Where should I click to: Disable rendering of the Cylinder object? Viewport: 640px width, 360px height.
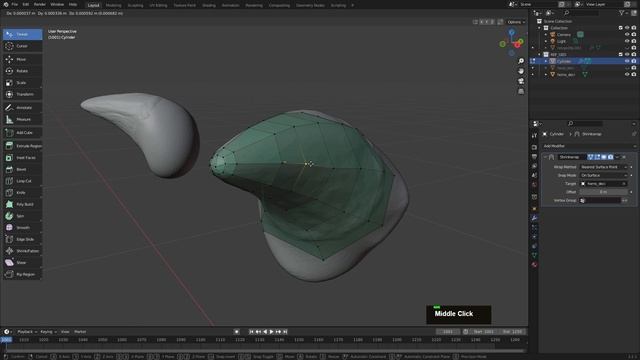tap(634, 61)
